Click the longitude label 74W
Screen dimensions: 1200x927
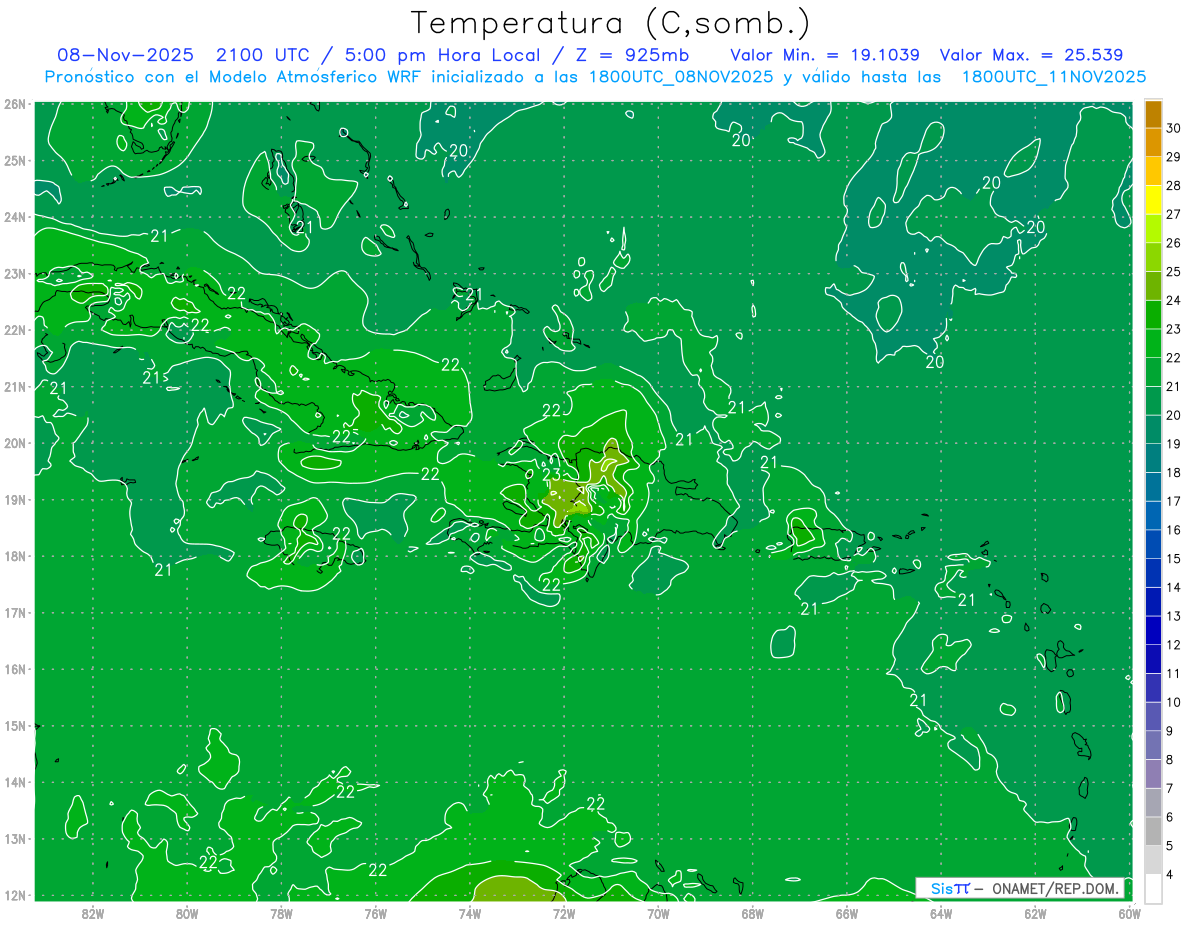click(470, 912)
